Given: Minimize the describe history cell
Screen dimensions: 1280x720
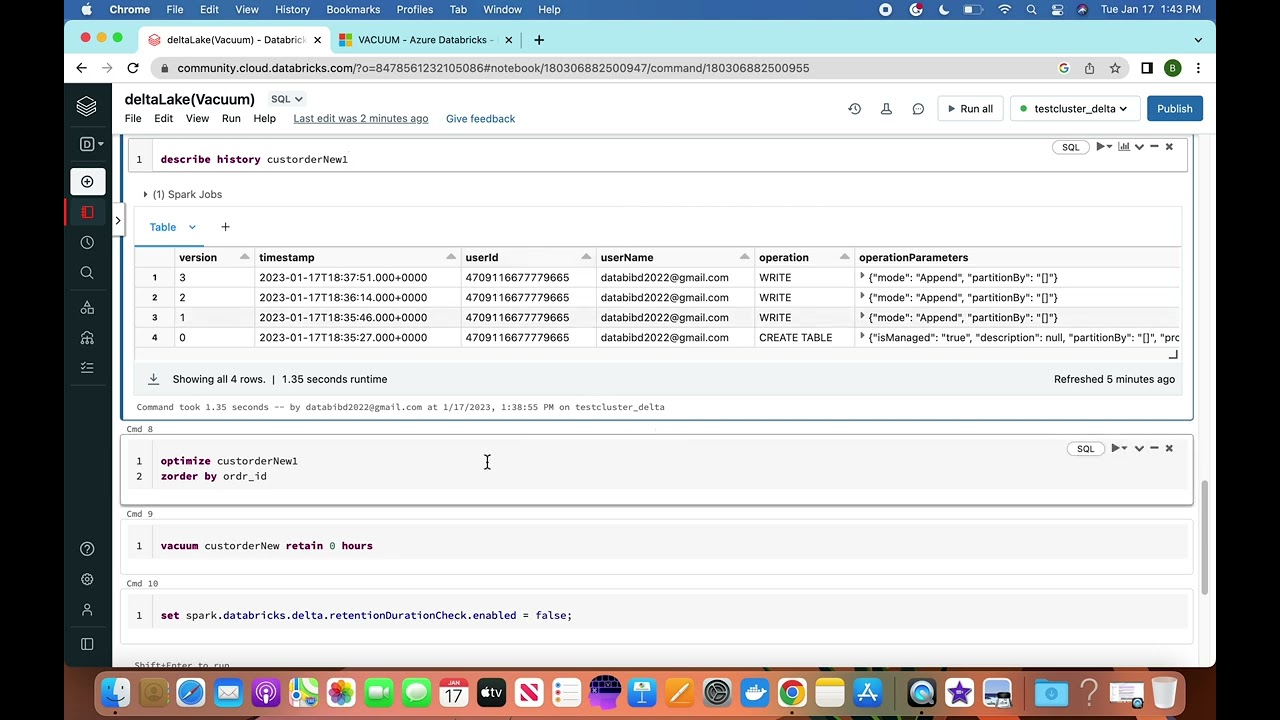Looking at the screenshot, I should (x=1154, y=147).
